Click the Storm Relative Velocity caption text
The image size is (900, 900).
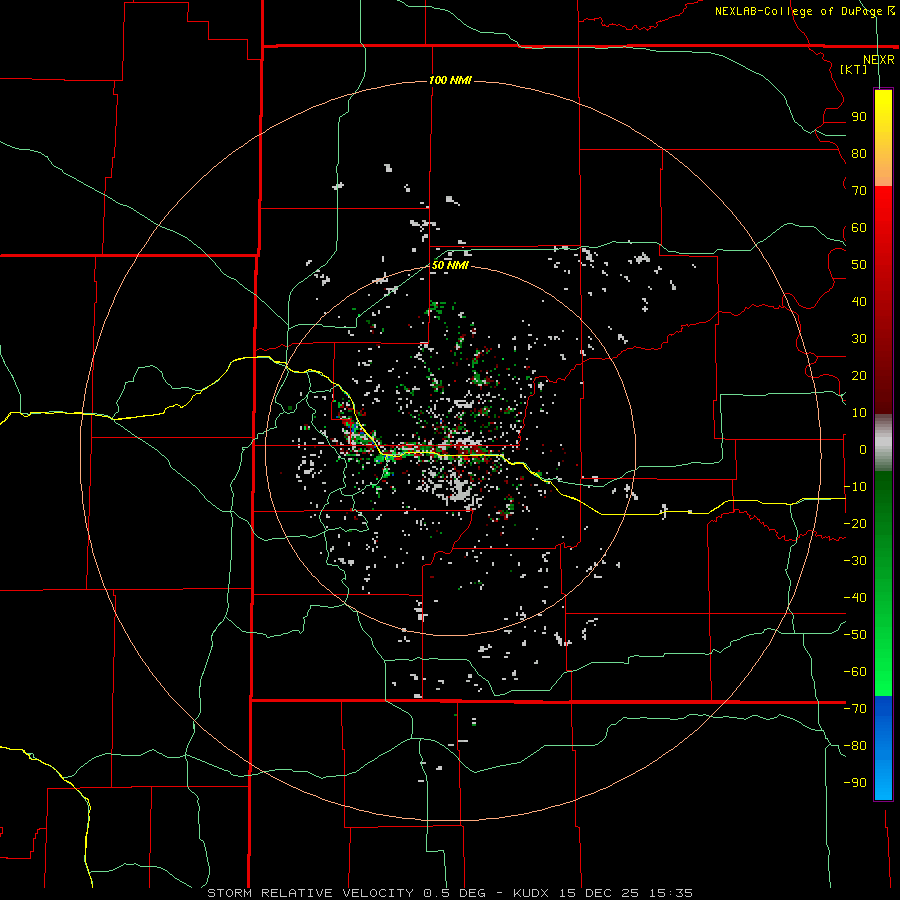coord(450,893)
